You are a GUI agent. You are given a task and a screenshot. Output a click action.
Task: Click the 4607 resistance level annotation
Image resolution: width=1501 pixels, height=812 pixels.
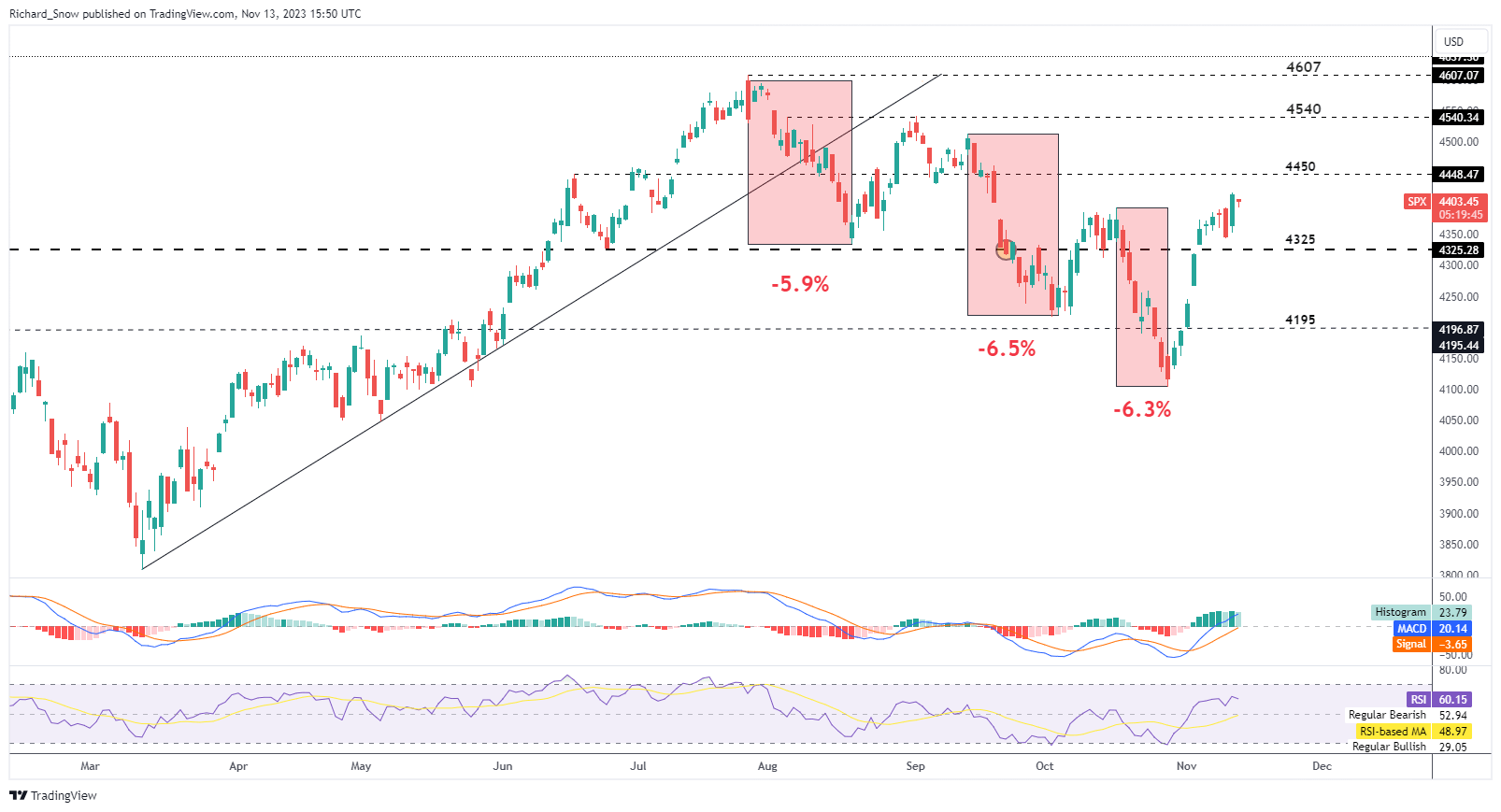[x=1303, y=67]
